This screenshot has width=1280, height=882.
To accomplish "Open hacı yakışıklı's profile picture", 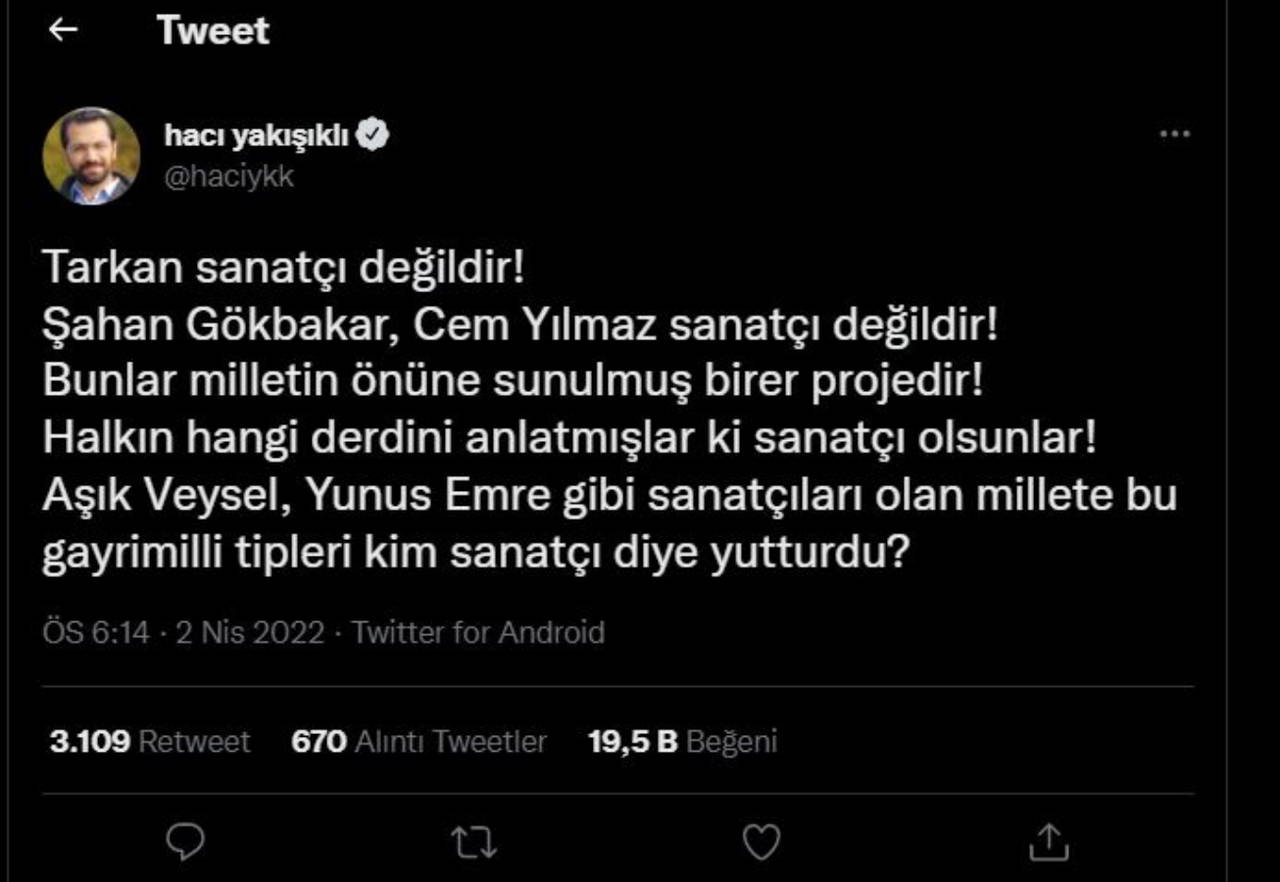I will pyautogui.click(x=91, y=156).
